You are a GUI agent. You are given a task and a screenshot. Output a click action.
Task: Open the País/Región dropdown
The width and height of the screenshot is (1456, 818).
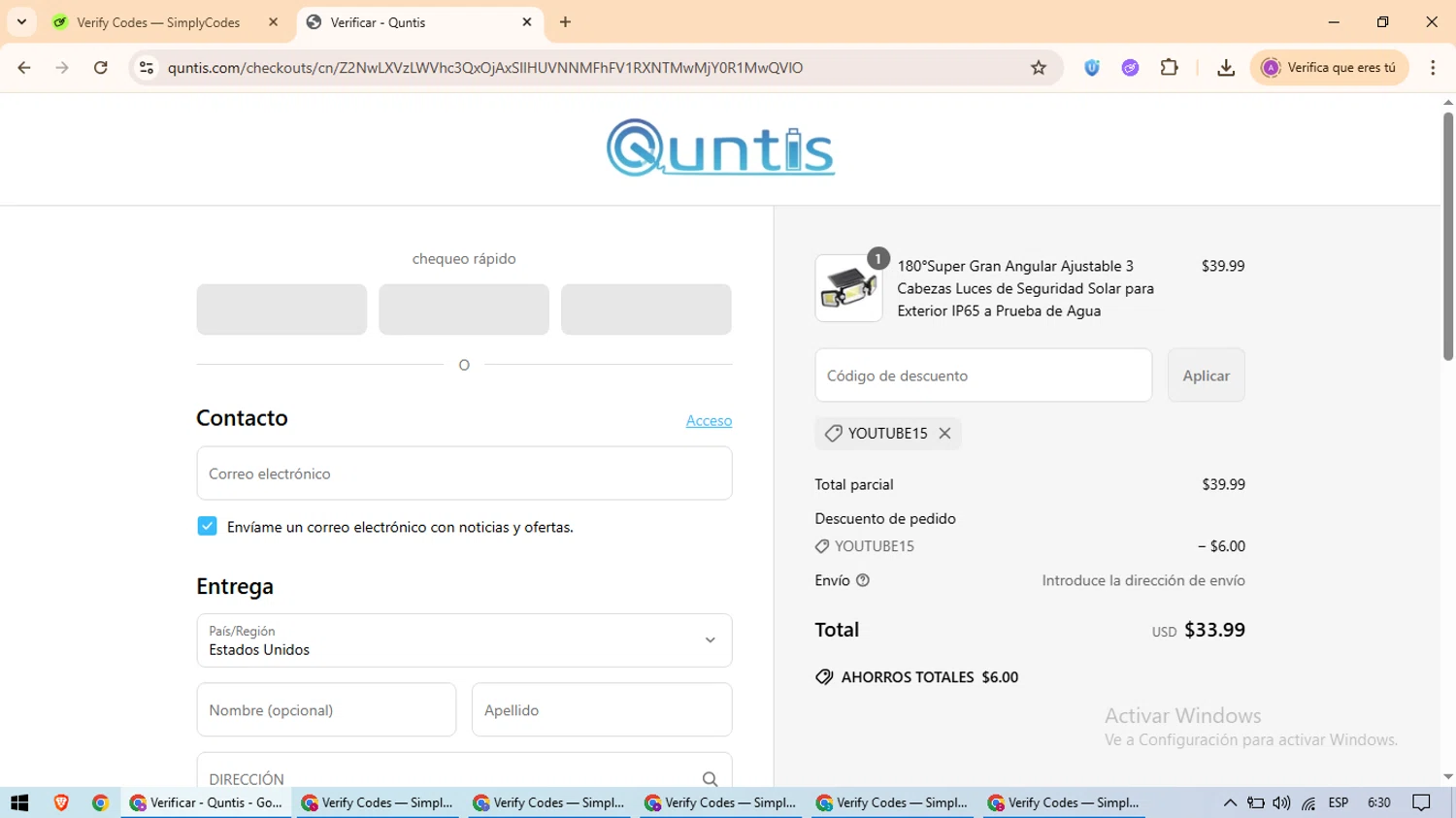(x=464, y=640)
